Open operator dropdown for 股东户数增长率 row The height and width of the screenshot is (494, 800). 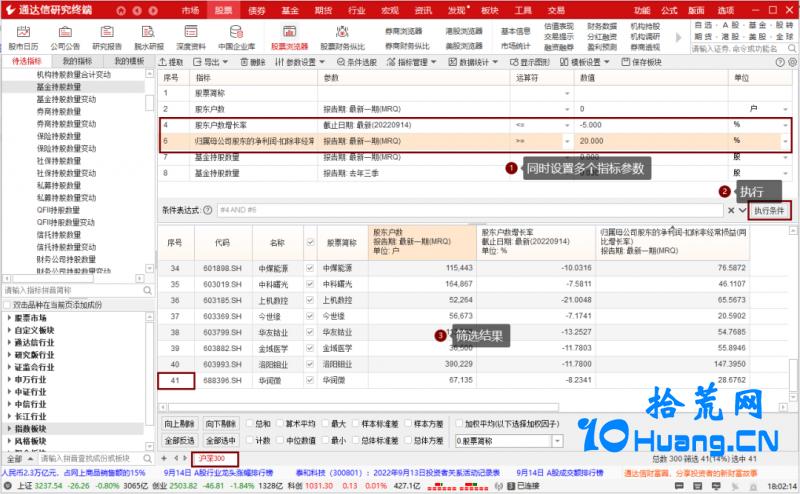tap(567, 125)
